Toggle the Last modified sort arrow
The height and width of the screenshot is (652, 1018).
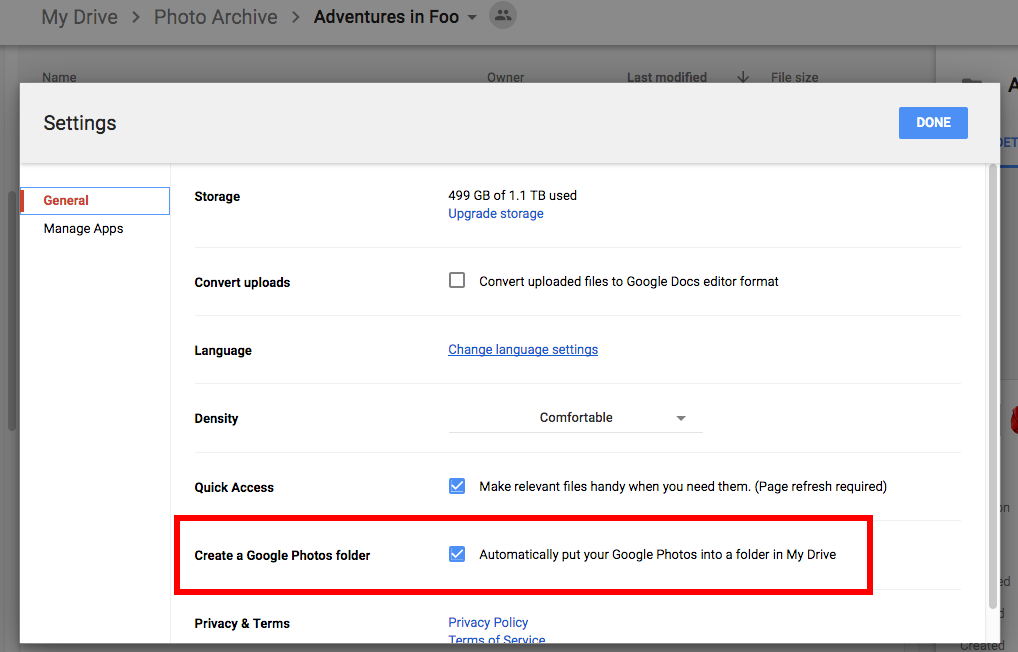tap(741, 77)
